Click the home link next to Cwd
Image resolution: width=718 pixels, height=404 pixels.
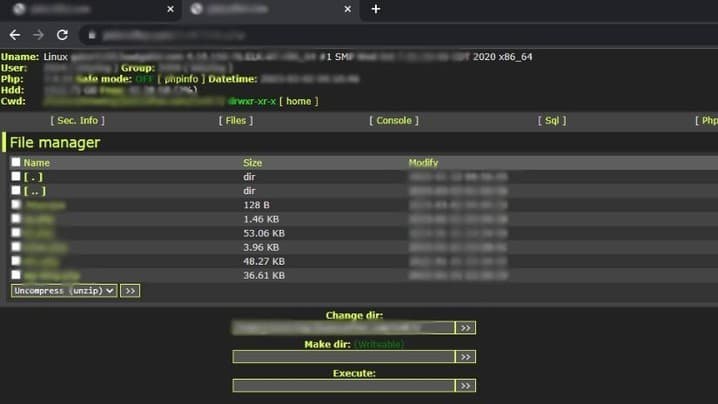299,101
